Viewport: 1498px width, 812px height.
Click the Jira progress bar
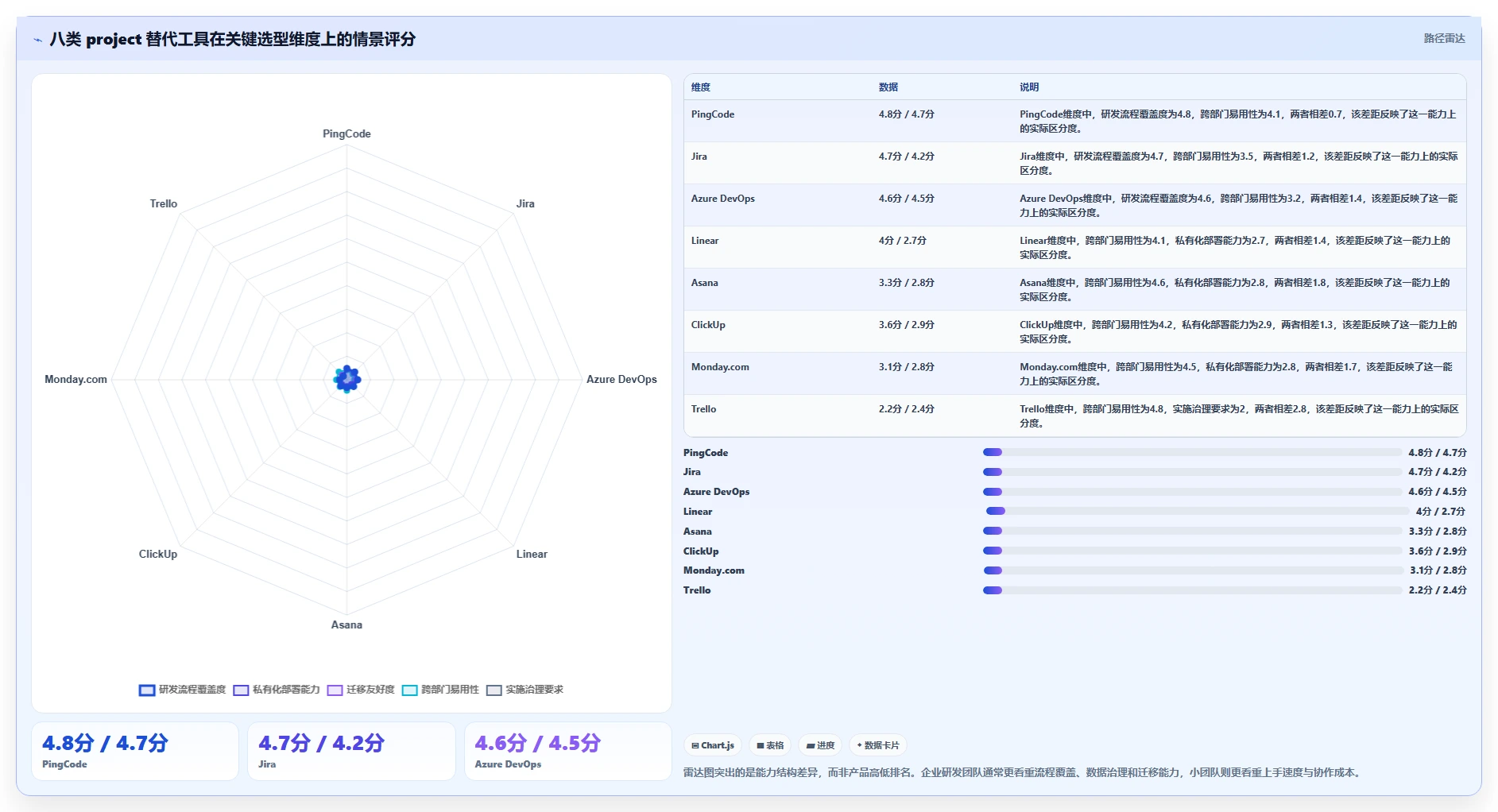(x=1192, y=472)
